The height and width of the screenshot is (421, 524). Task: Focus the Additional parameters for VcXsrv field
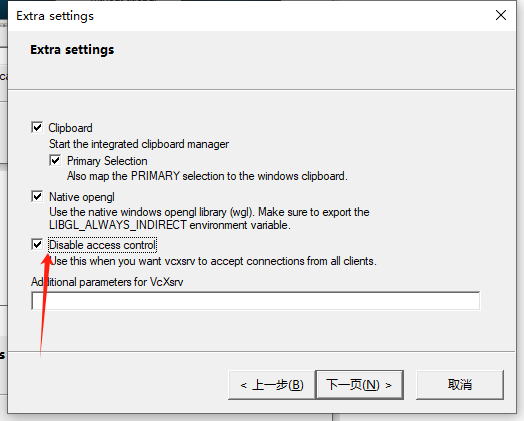(256, 301)
